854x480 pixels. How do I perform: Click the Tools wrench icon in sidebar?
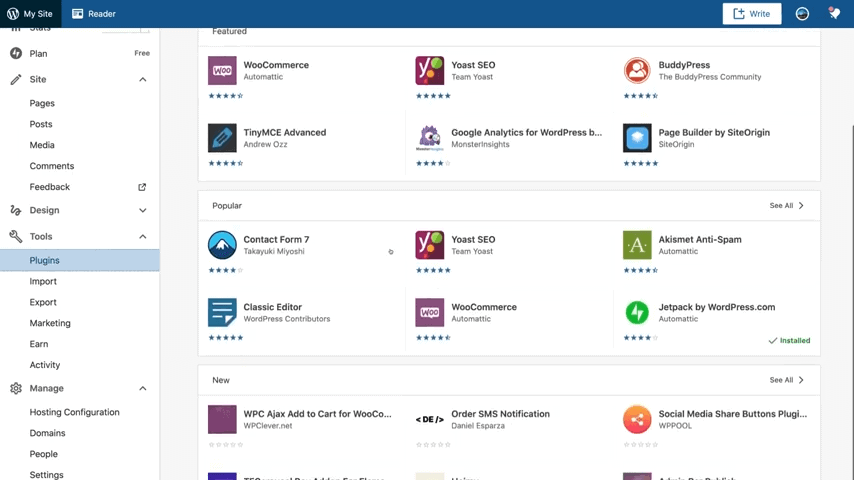point(16,236)
